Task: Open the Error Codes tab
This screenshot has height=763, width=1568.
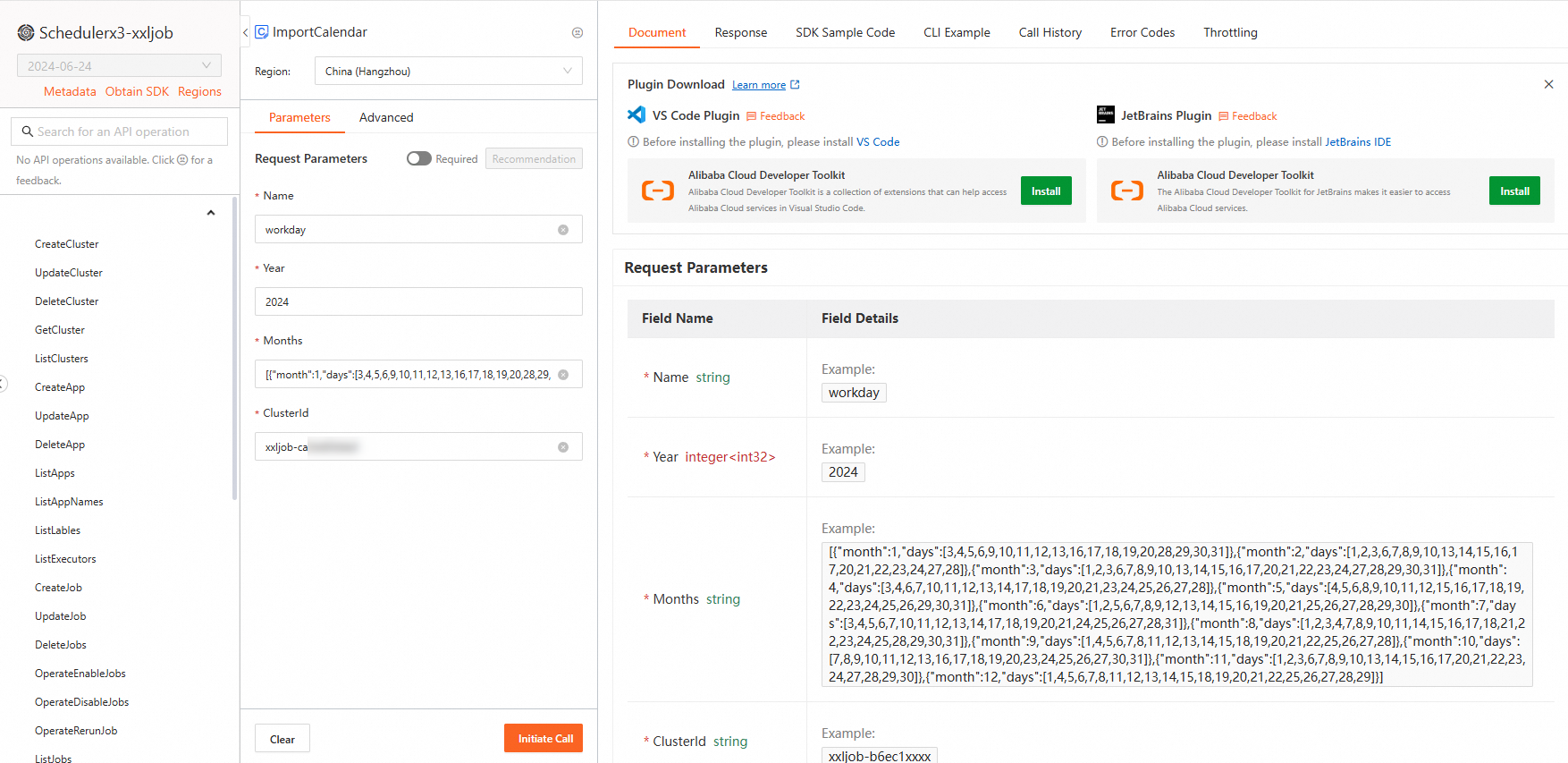Action: coord(1142,32)
